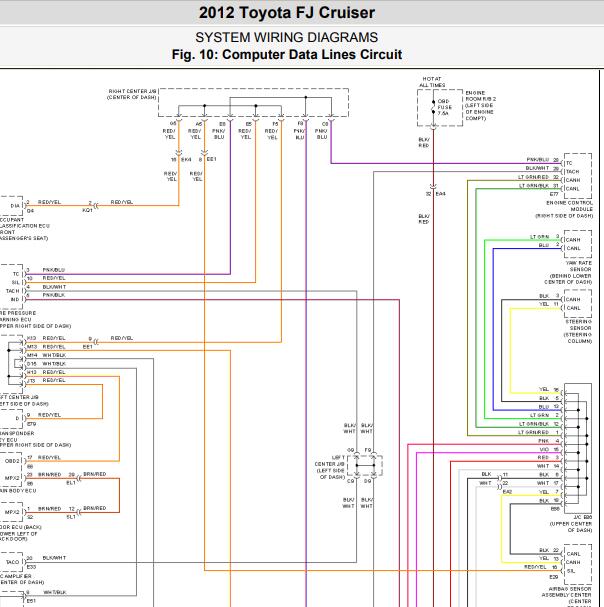Click the EK4 connector label below fuse
This screenshot has width=604, height=607.
tap(440, 193)
